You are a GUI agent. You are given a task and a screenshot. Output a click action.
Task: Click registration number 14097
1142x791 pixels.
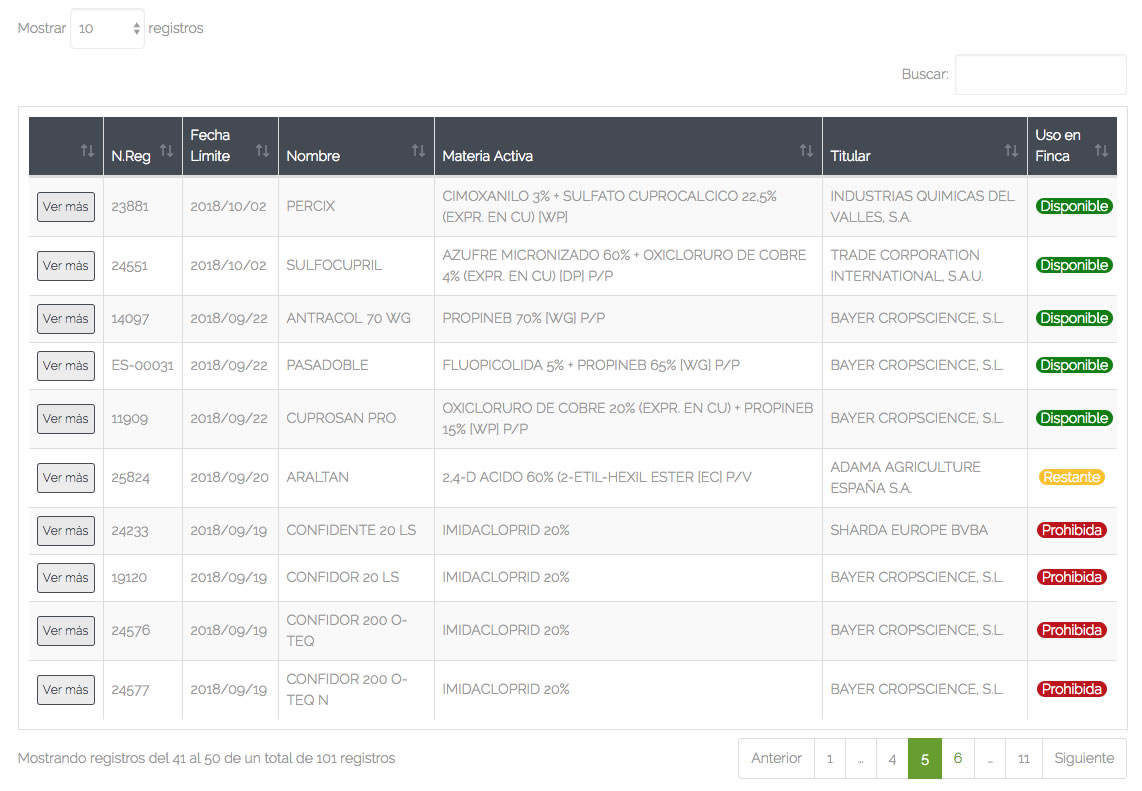[130, 319]
